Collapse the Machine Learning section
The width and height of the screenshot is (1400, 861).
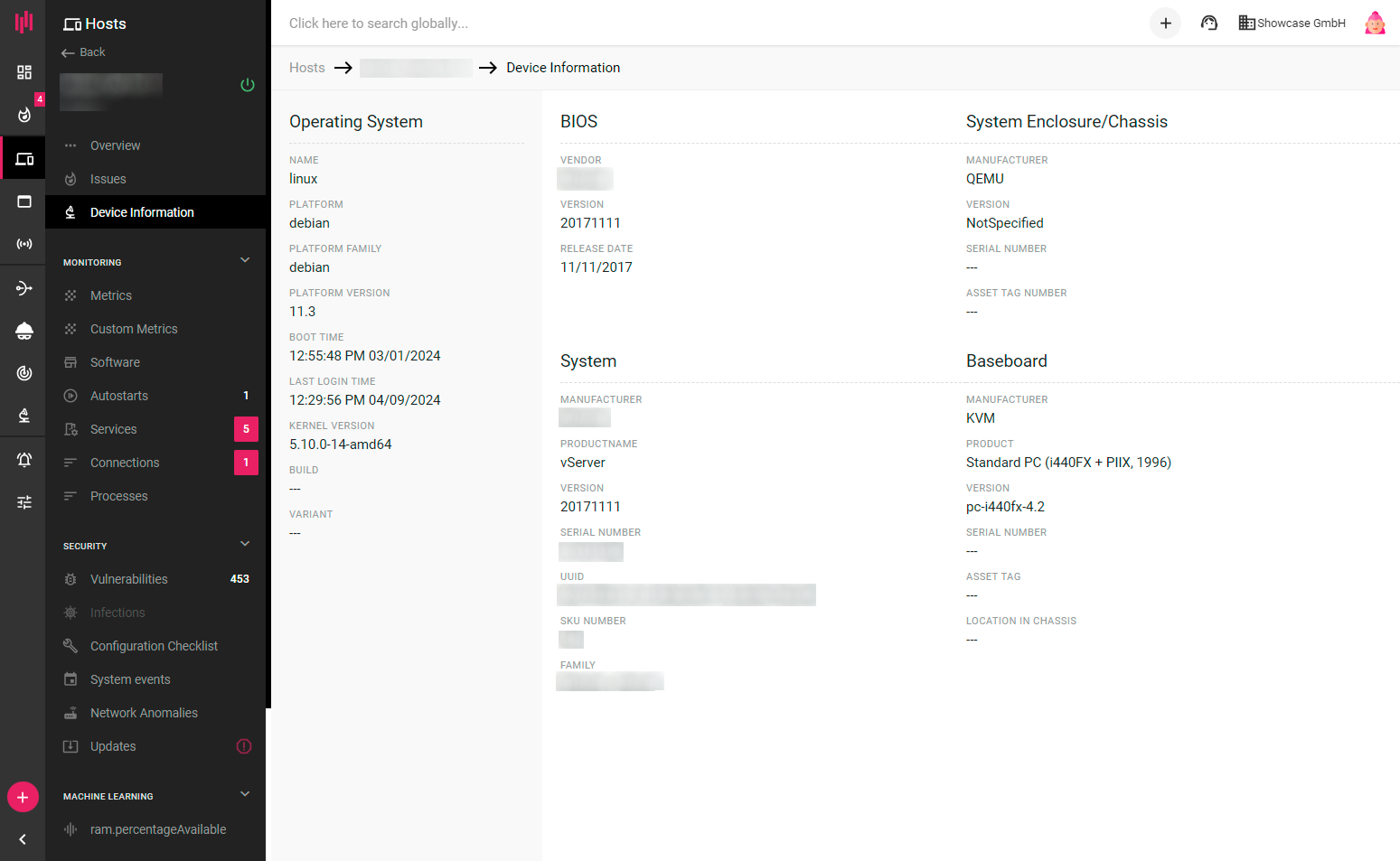pyautogui.click(x=245, y=795)
